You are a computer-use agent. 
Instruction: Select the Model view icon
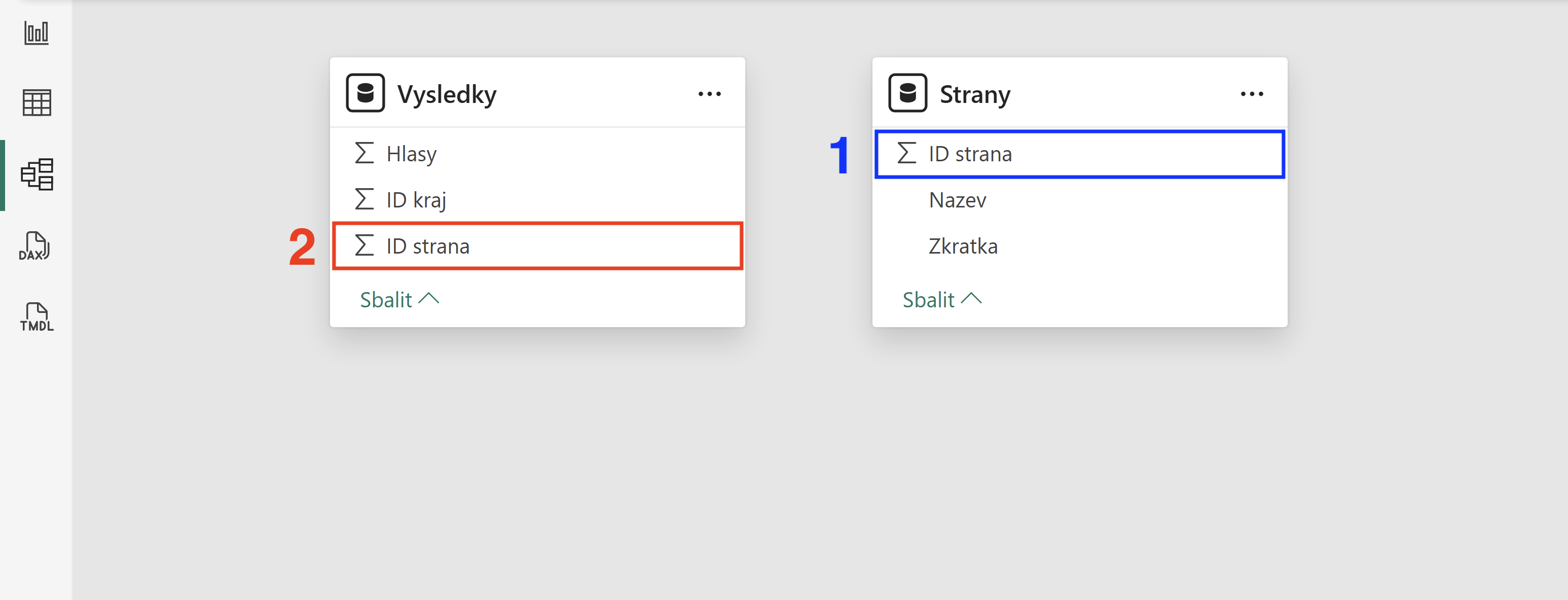(37, 174)
